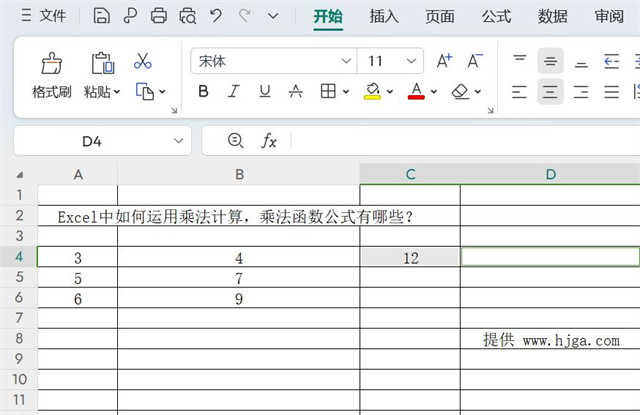Align text left
The width and height of the screenshot is (640, 415).
(x=520, y=92)
